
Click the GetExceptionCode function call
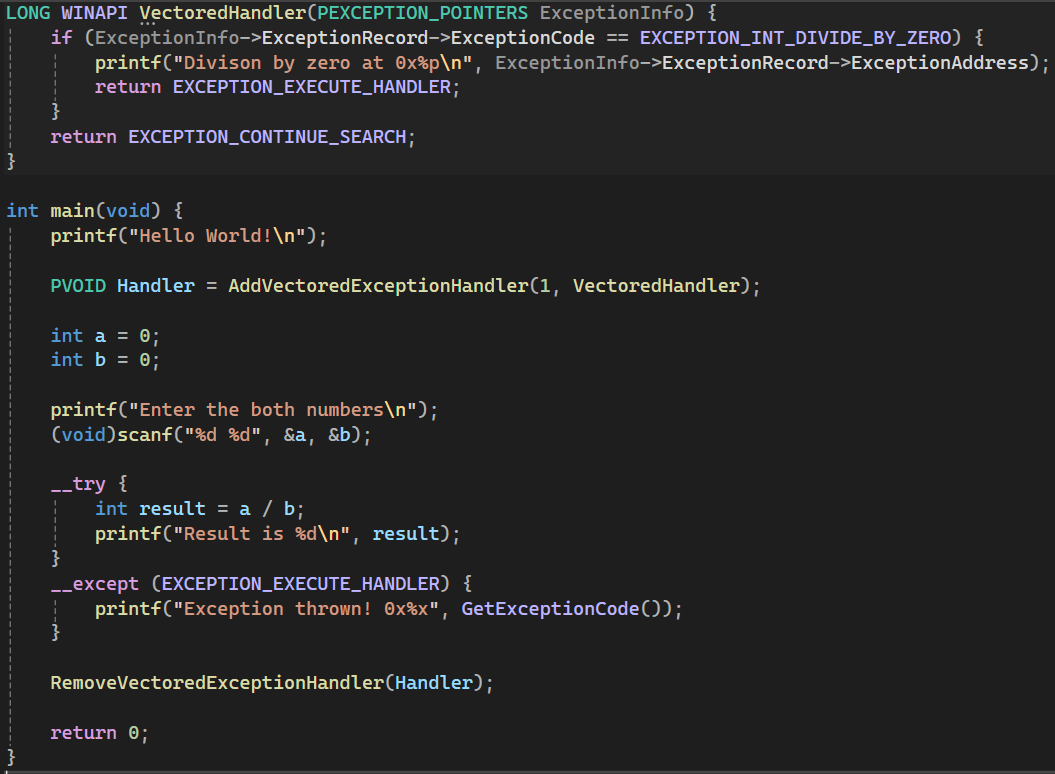click(549, 608)
